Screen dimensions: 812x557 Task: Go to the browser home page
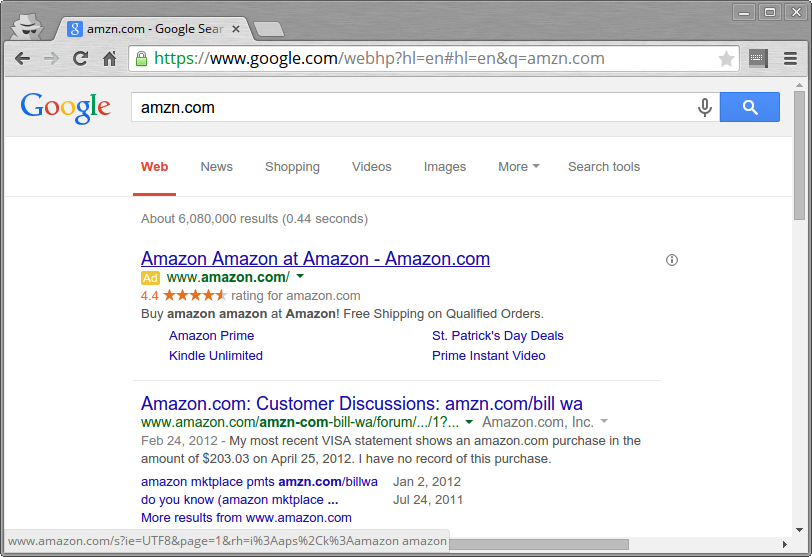point(109,59)
